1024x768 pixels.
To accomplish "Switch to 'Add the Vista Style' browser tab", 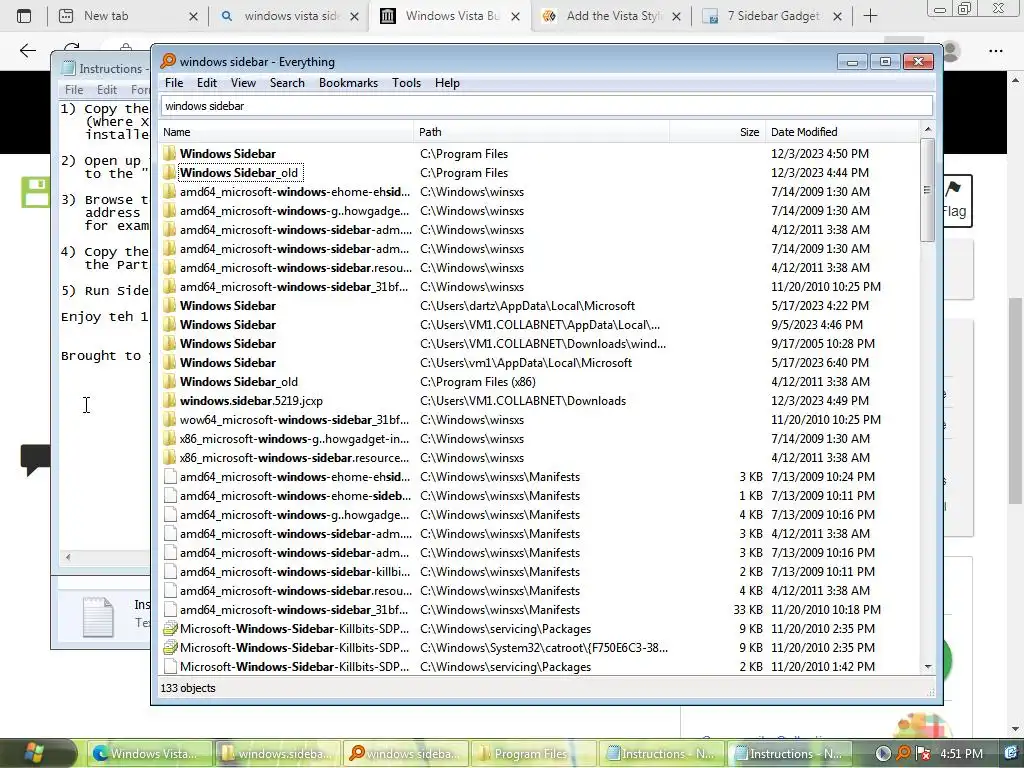I will (611, 16).
